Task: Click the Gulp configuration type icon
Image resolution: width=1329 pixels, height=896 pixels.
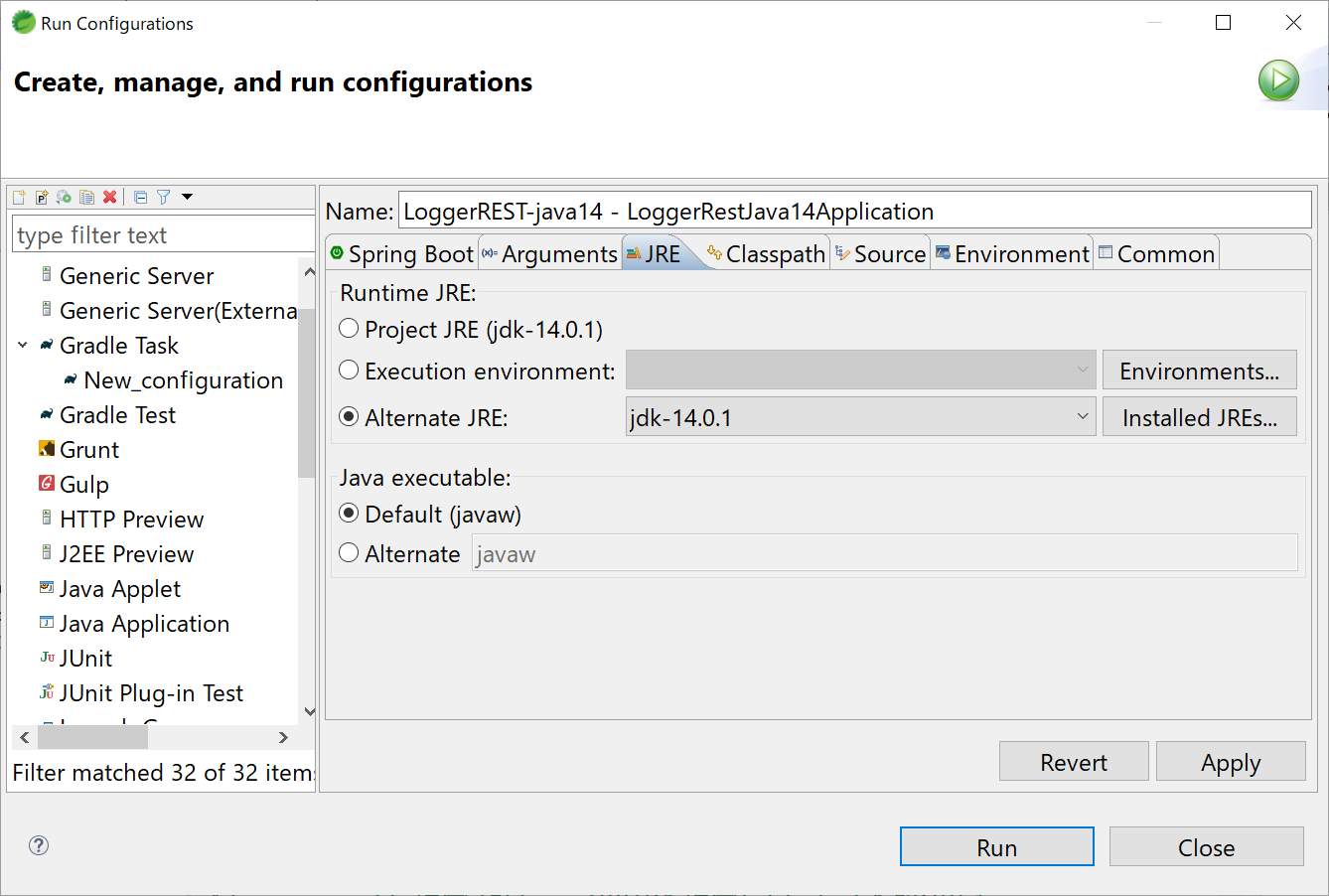Action: tap(47, 483)
